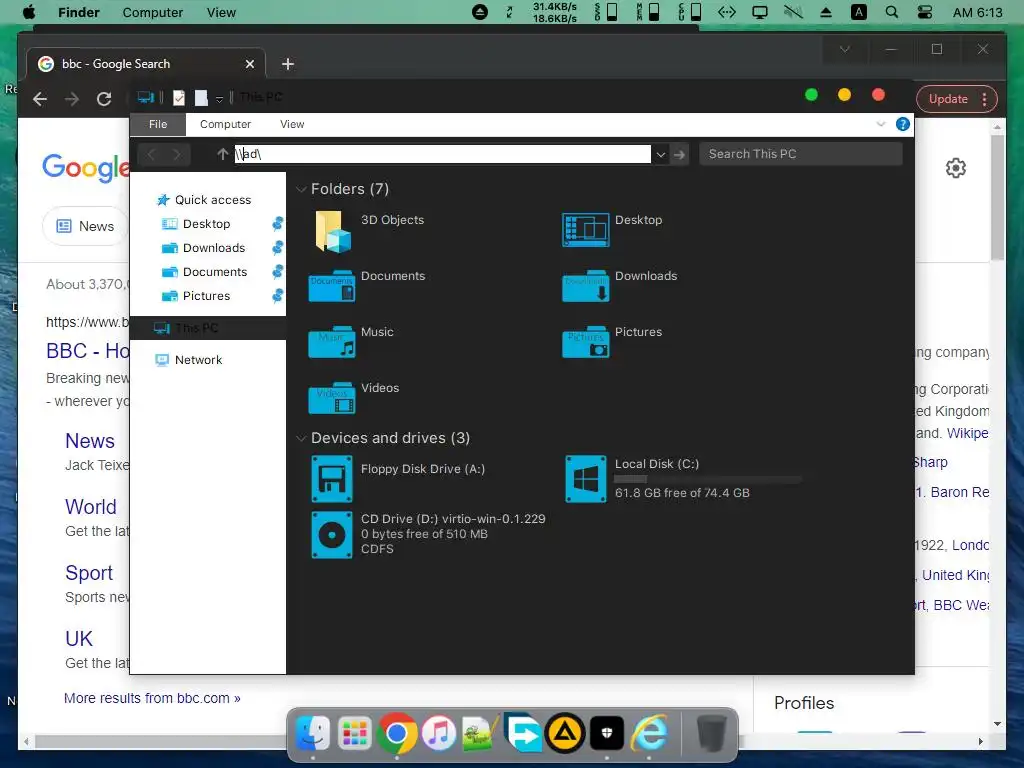This screenshot has height=768, width=1024.
Task: Open the Videos folder icon
Action: (x=332, y=398)
